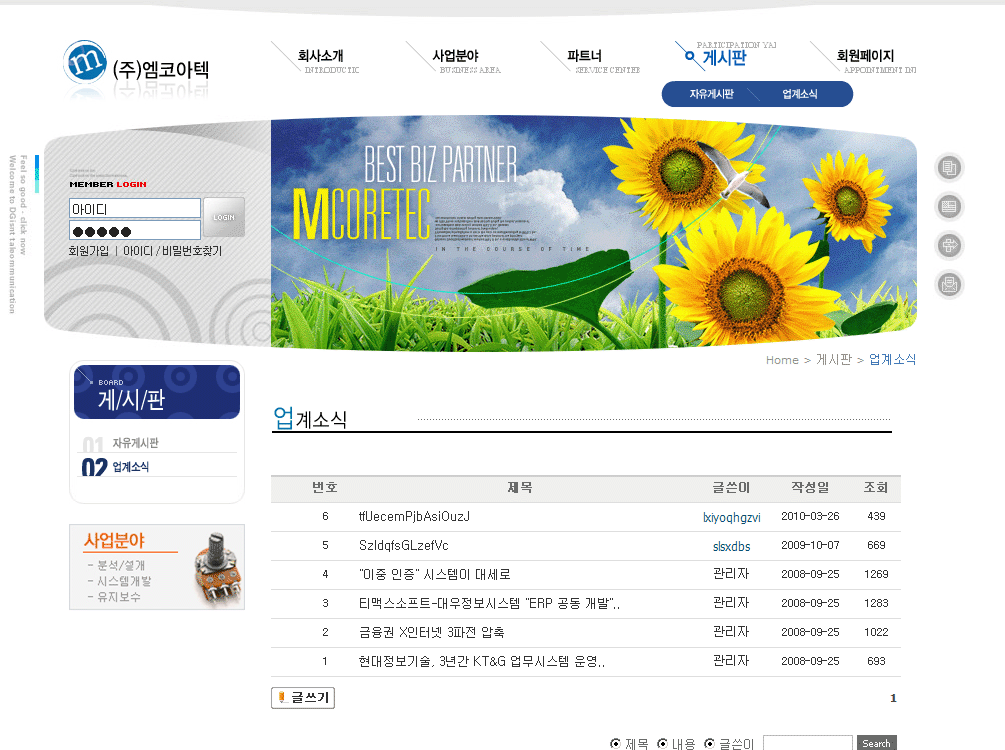Click the password input field
Image resolution: width=1005 pixels, height=750 pixels.
tap(135, 231)
